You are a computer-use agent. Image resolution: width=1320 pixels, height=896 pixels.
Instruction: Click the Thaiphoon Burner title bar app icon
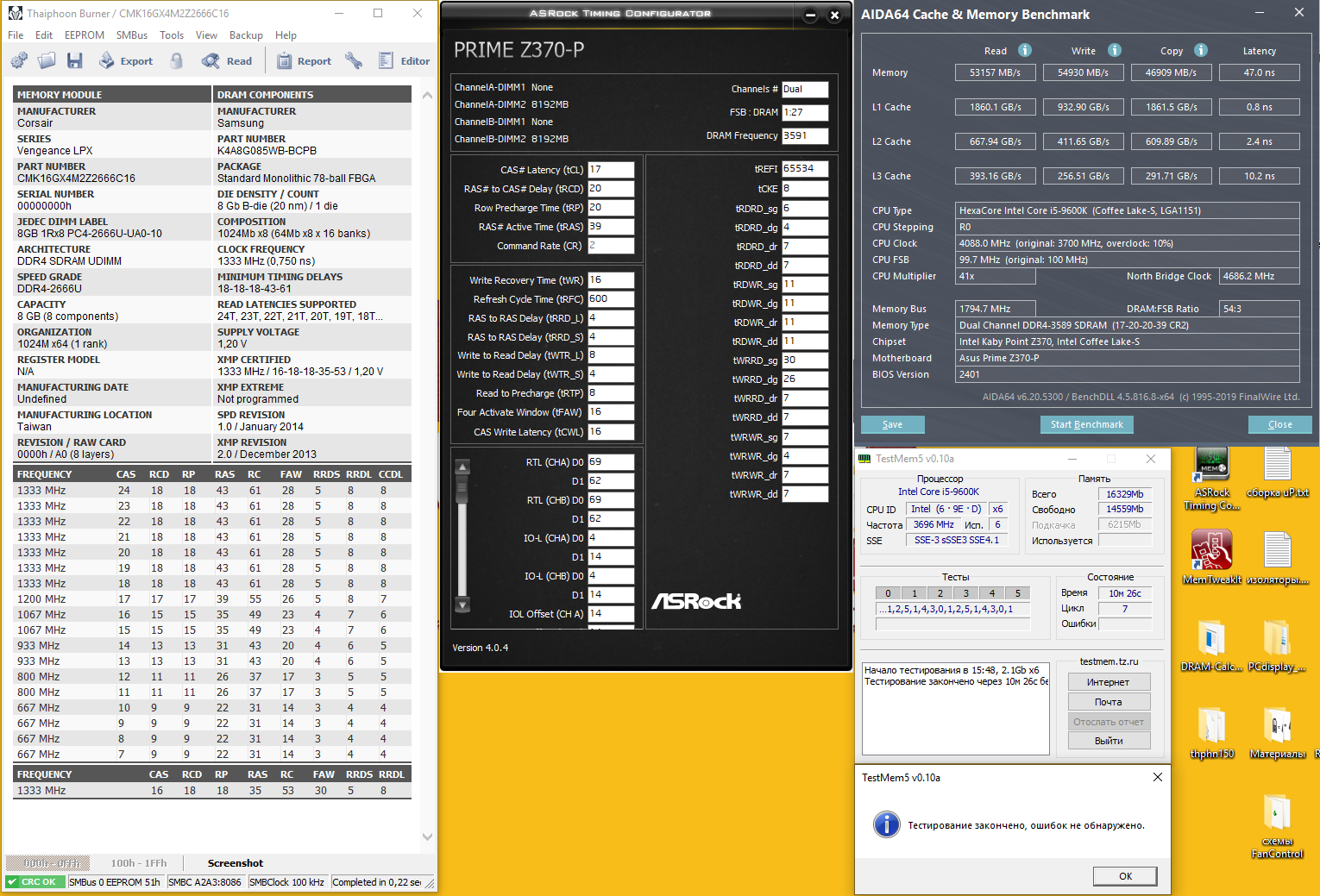(x=15, y=13)
